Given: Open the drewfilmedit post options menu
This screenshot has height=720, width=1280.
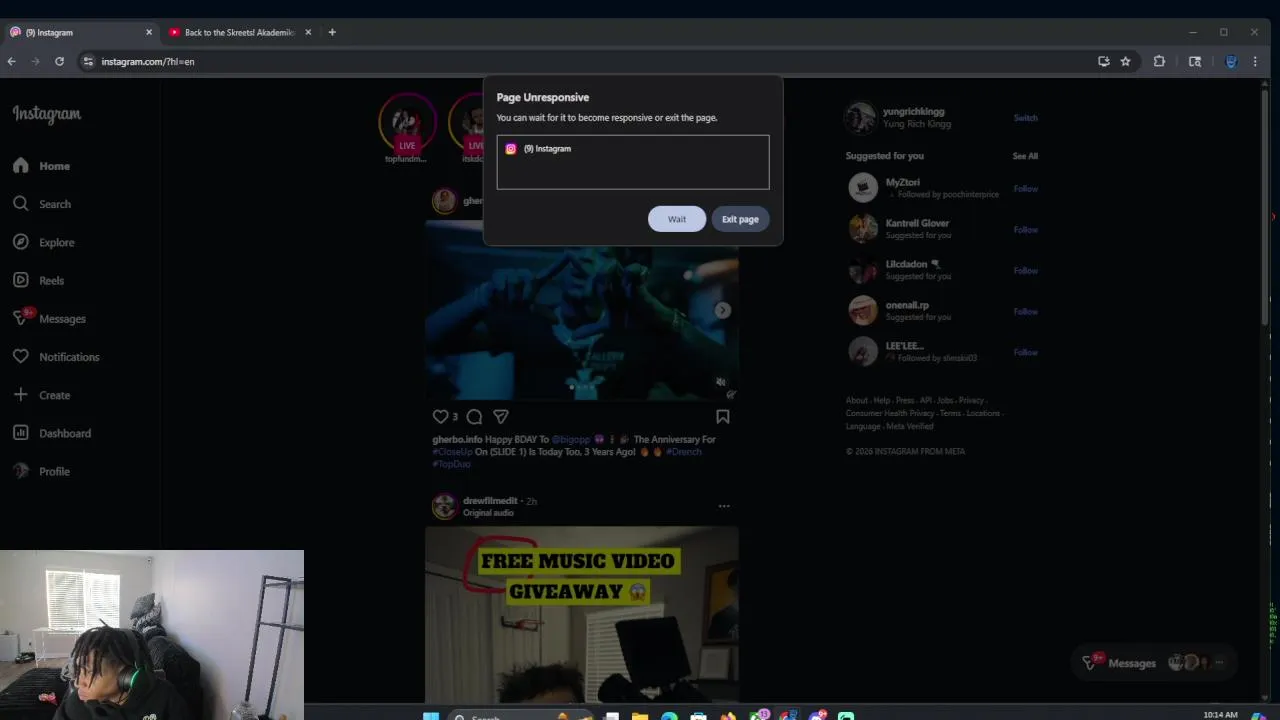Looking at the screenshot, I should [724, 506].
